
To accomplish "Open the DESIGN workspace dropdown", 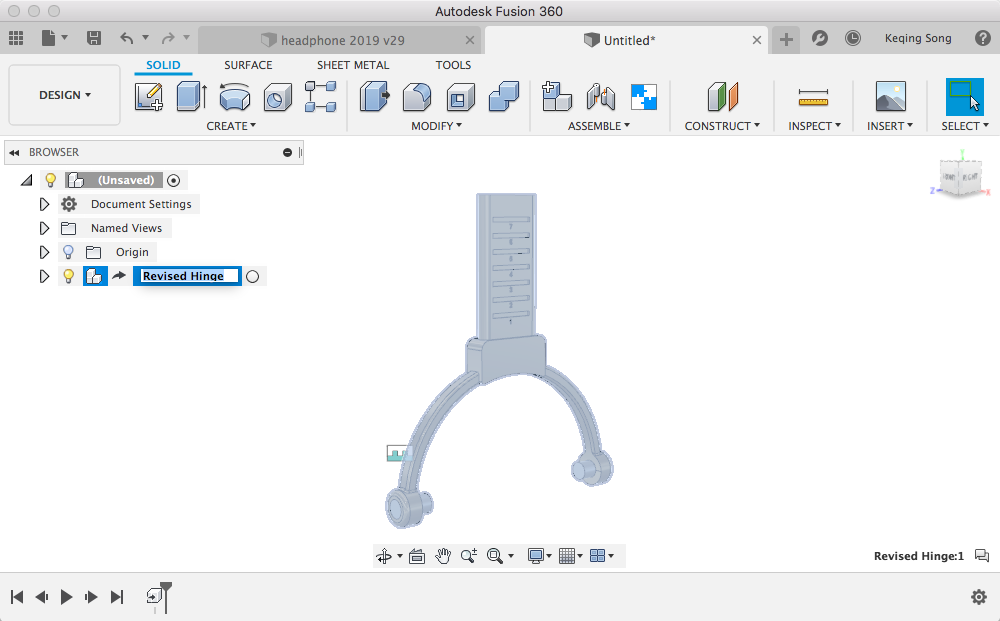I will point(64,95).
